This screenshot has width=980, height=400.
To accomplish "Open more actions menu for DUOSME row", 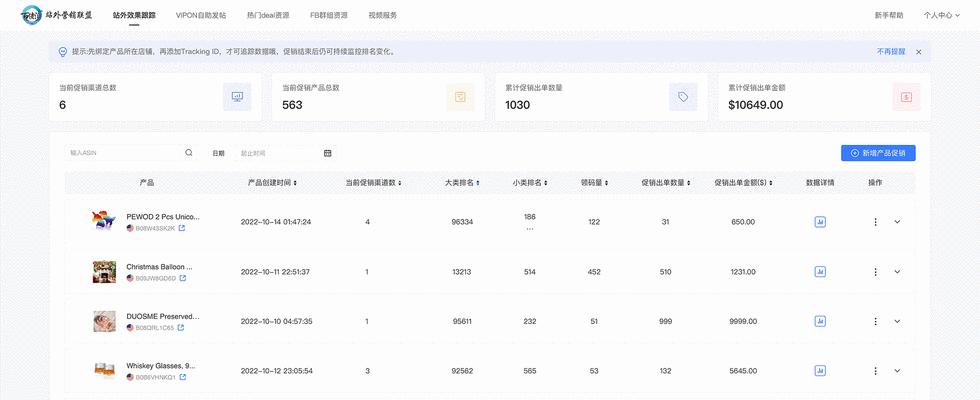I will pyautogui.click(x=876, y=321).
